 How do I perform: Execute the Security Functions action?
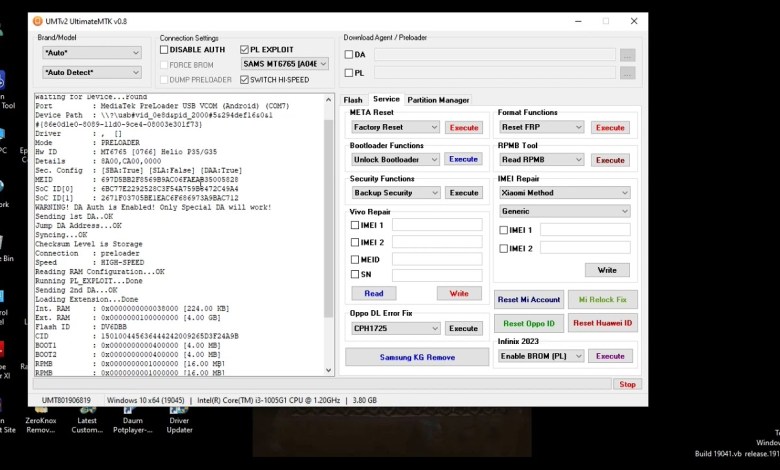click(x=464, y=192)
